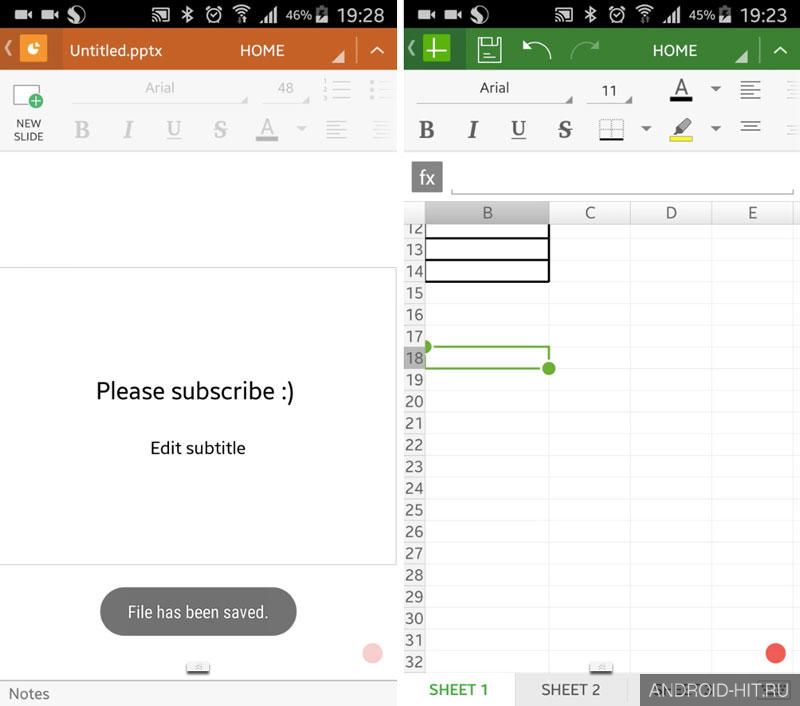
Task: Open font color options in spreadsheet
Action: (716, 89)
